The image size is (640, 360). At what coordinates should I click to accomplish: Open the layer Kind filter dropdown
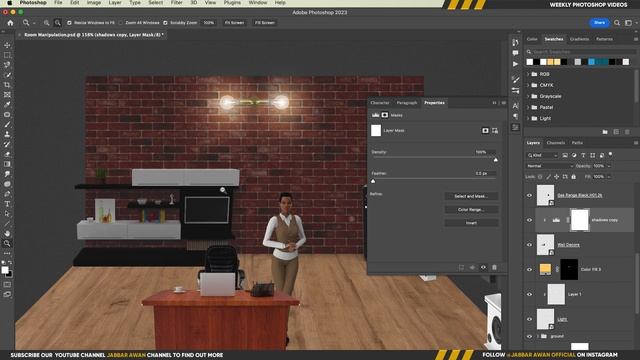point(542,155)
